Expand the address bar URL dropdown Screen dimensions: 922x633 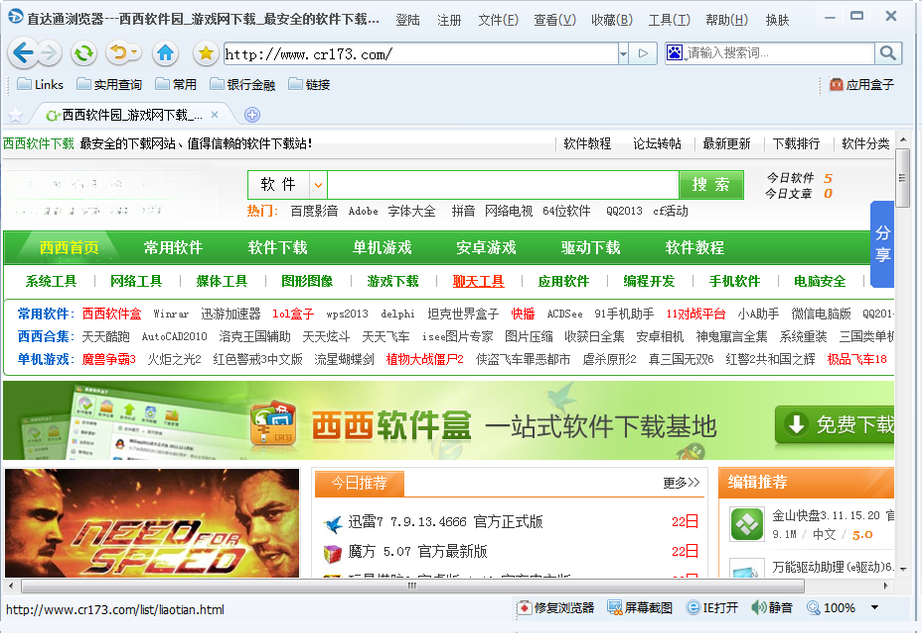(x=623, y=53)
